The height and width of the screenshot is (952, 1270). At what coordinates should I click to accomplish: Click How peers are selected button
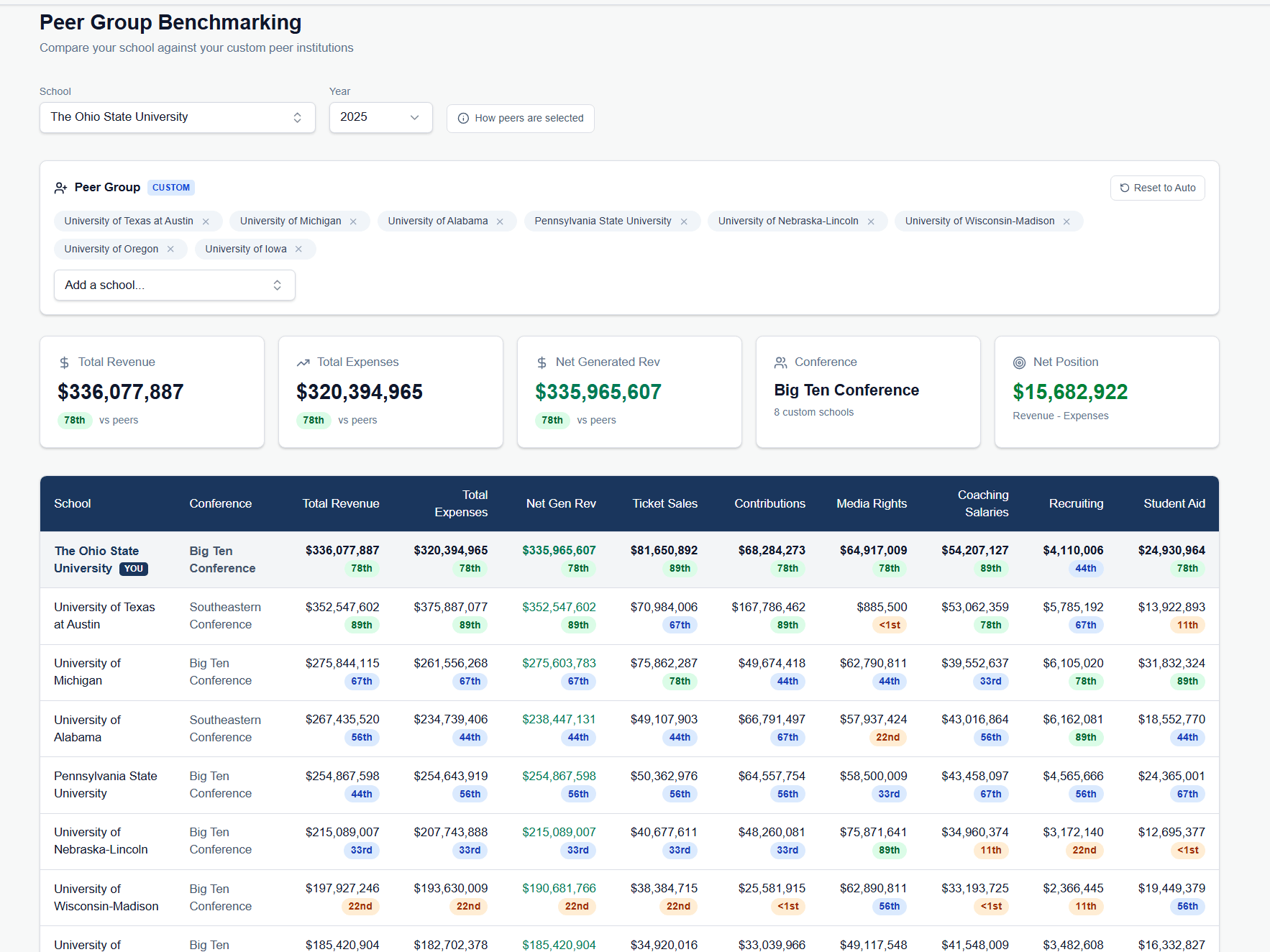(520, 118)
